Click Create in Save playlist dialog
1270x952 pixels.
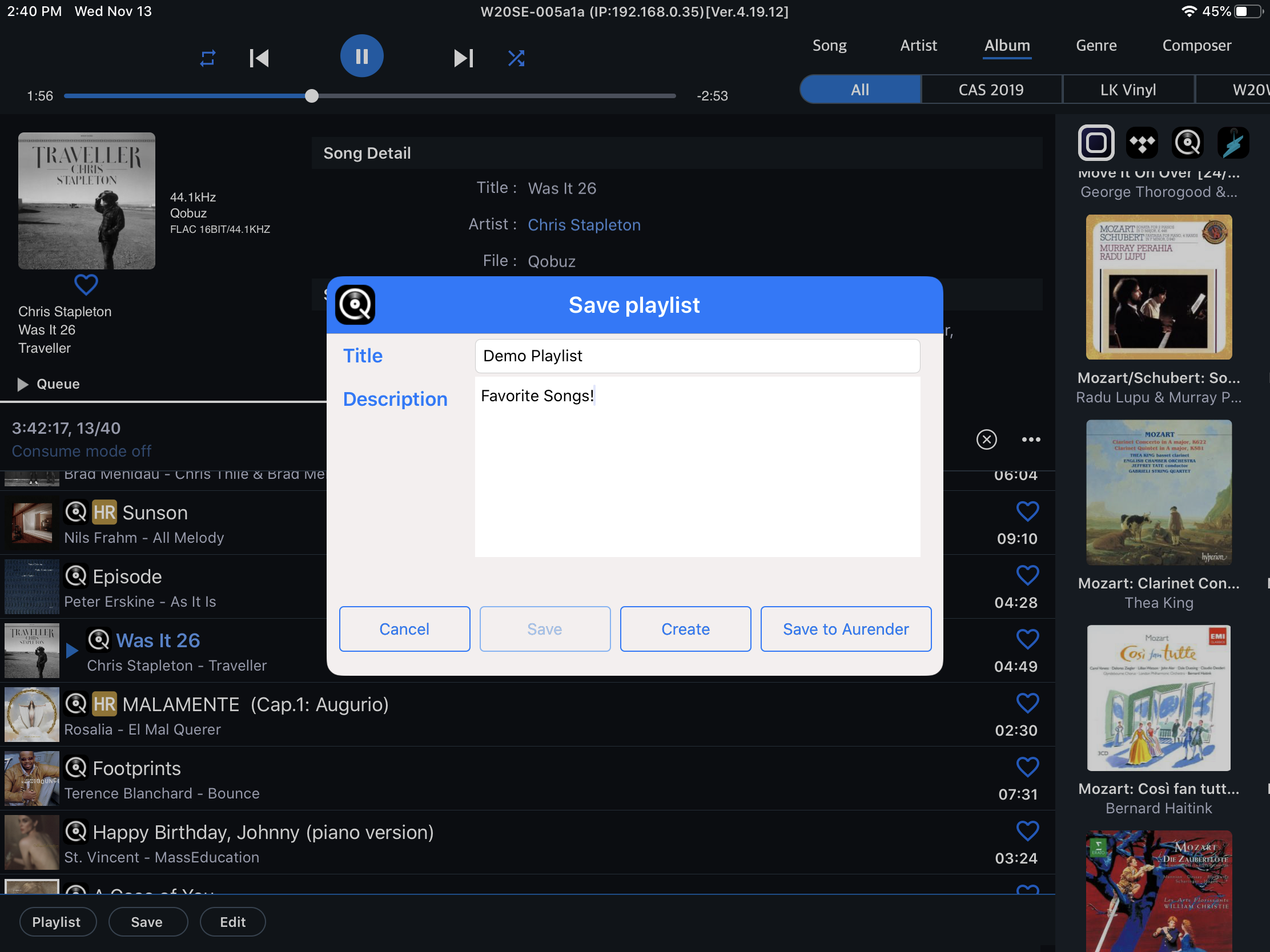(x=685, y=629)
